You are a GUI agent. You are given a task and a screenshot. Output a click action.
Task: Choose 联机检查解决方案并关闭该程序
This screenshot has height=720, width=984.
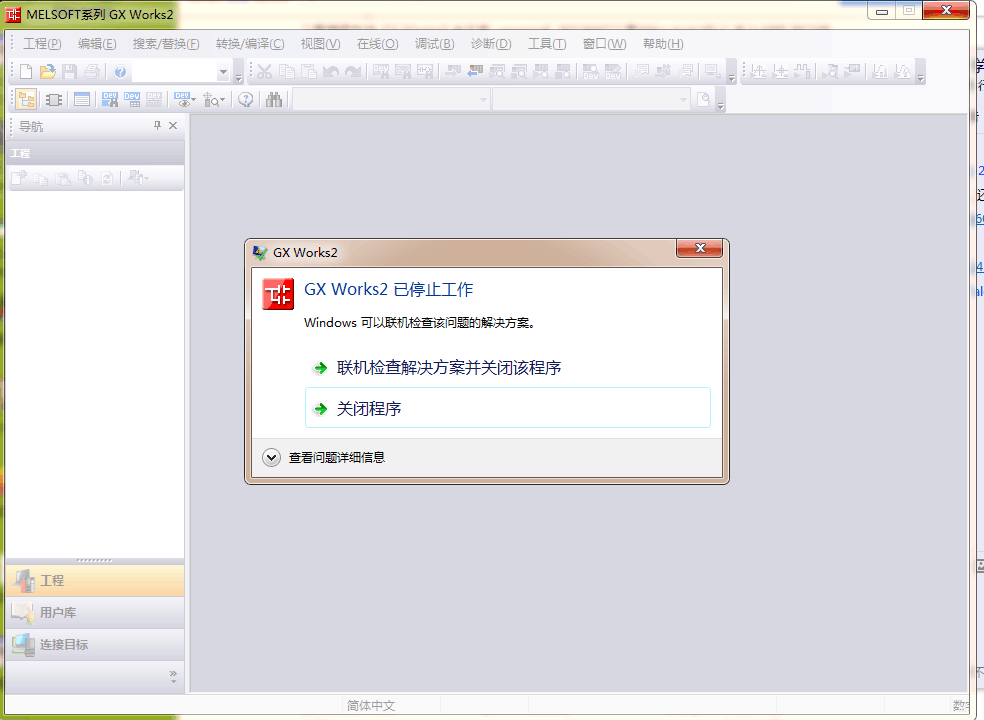click(x=449, y=368)
